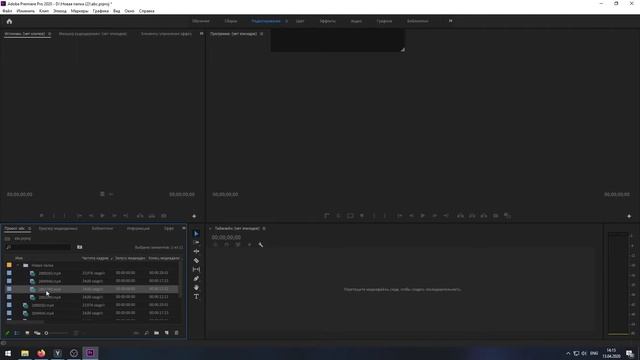640x360 pixels.
Task: Switch to the Эффекты workspace
Action: [328, 21]
